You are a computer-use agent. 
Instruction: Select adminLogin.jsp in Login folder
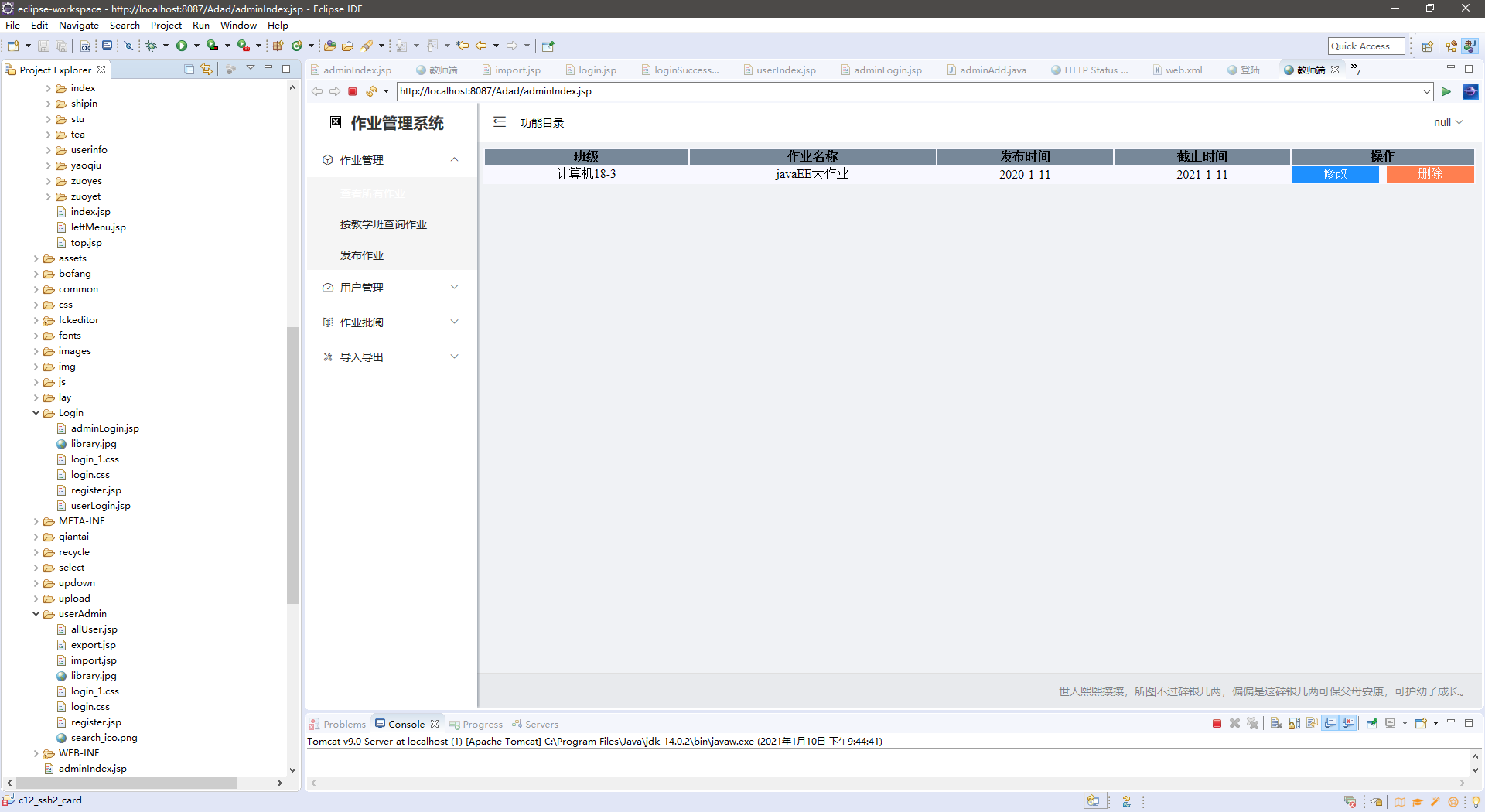pos(104,428)
